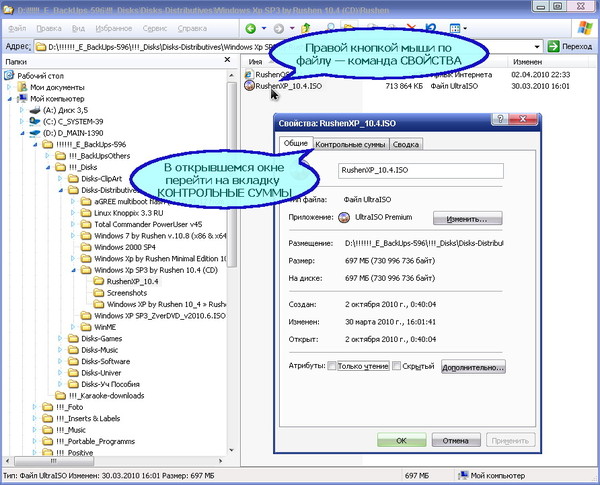Screen dimensions: 600x485
Task: Expand the !!!_Foto folder node
Action: point(34,407)
